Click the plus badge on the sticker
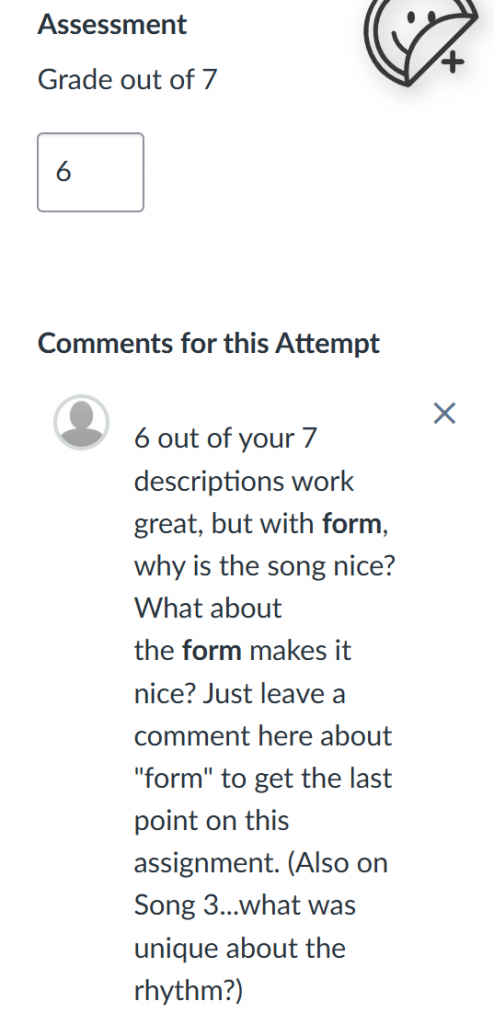Viewport: 494px width, 1024px height. click(452, 63)
